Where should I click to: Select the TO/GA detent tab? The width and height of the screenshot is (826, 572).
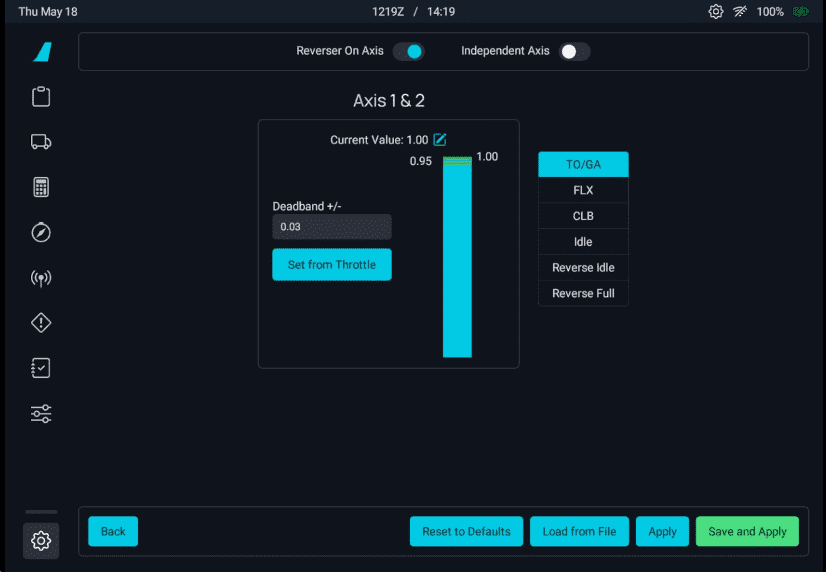coord(583,164)
